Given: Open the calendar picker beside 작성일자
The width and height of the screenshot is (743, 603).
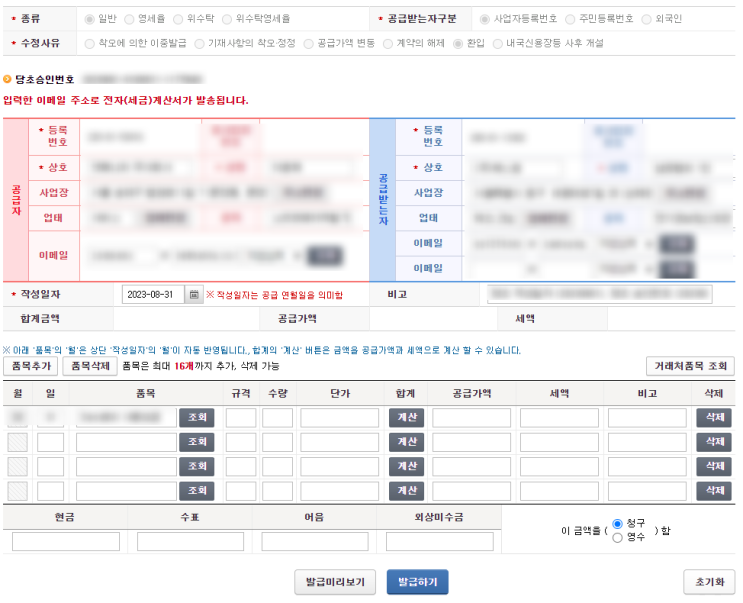Looking at the screenshot, I should (x=194, y=295).
